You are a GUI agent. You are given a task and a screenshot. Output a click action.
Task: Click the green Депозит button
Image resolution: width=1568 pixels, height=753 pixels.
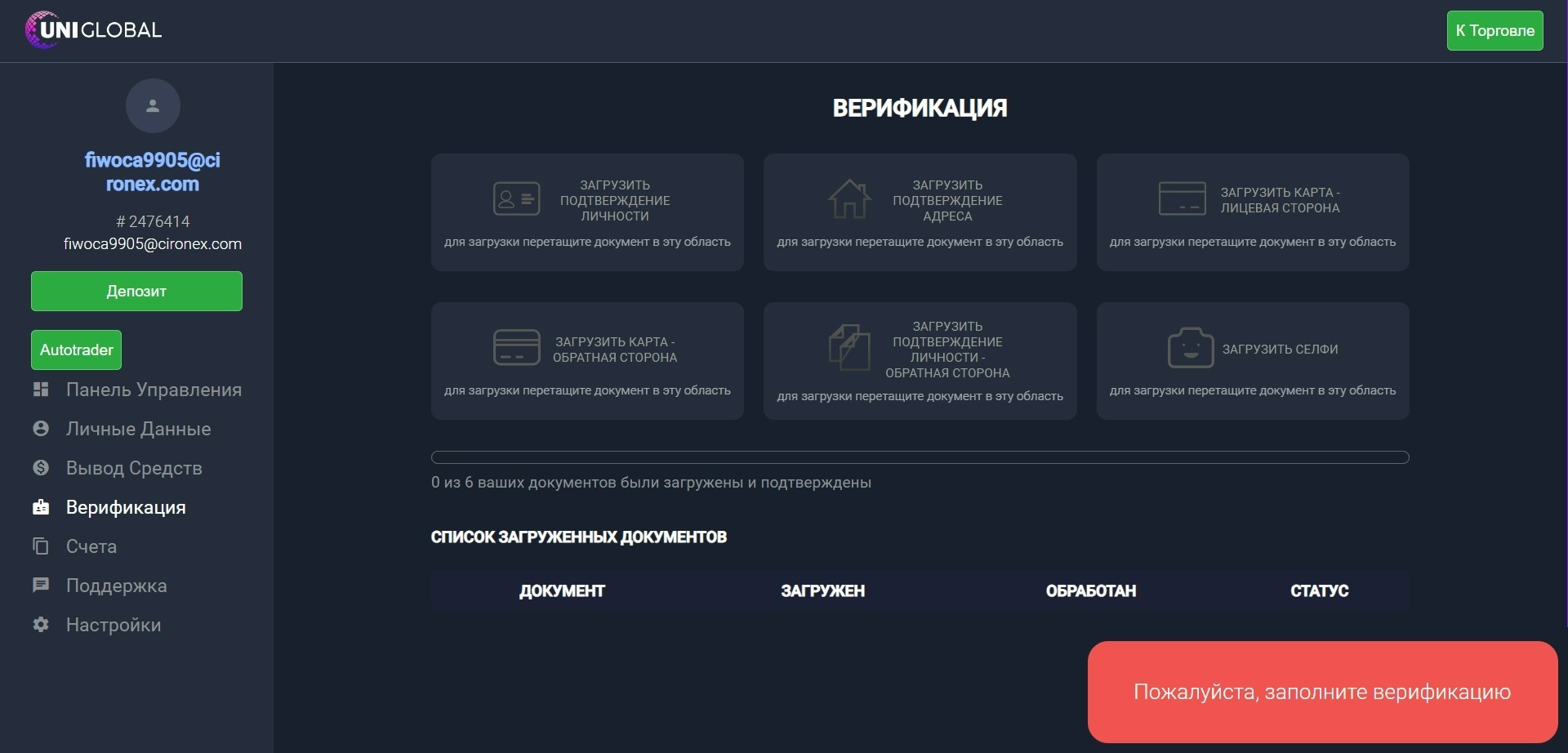coord(136,292)
